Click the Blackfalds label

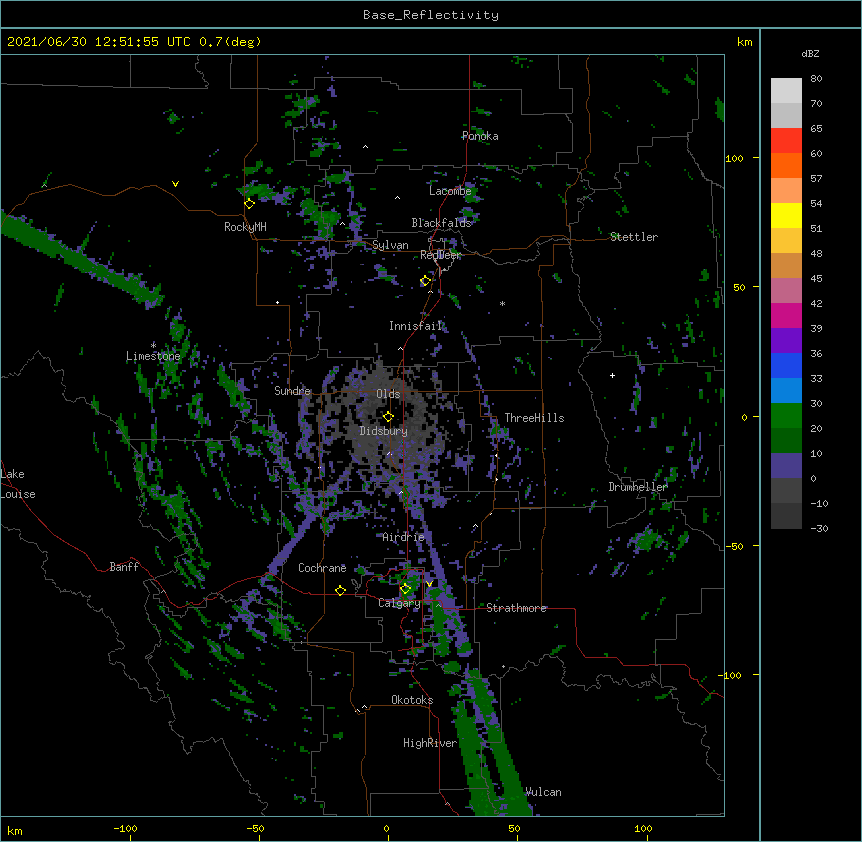click(x=441, y=223)
